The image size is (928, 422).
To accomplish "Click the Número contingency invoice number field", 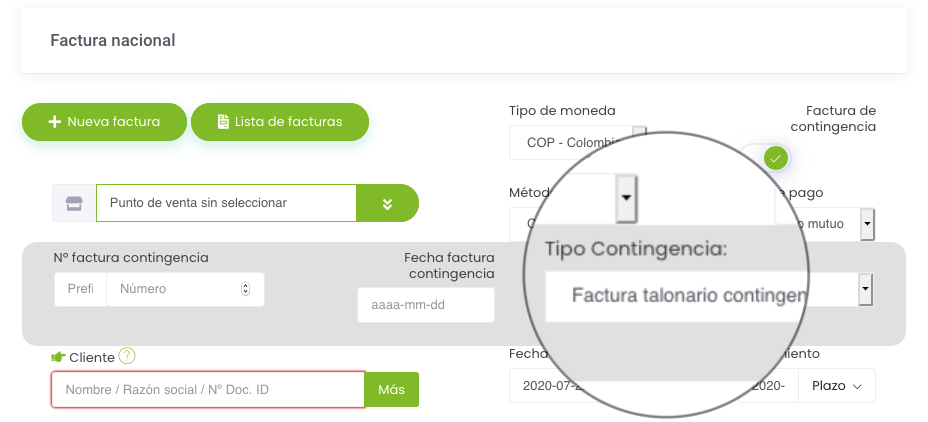I will pos(185,289).
